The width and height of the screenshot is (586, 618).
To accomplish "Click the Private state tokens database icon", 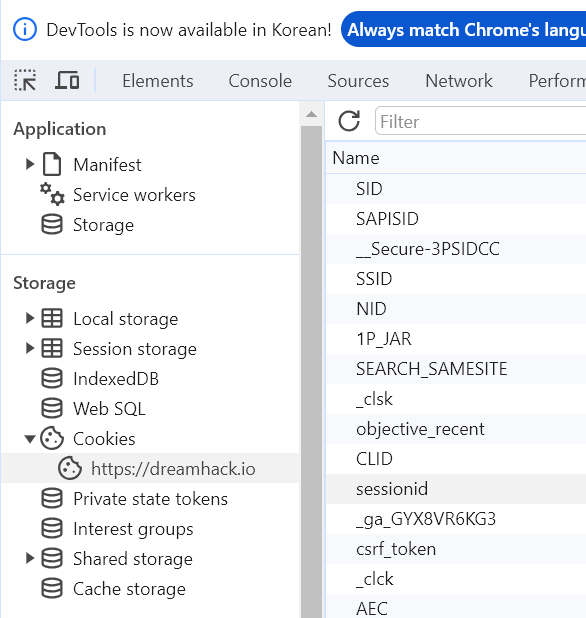I will pyautogui.click(x=52, y=499).
